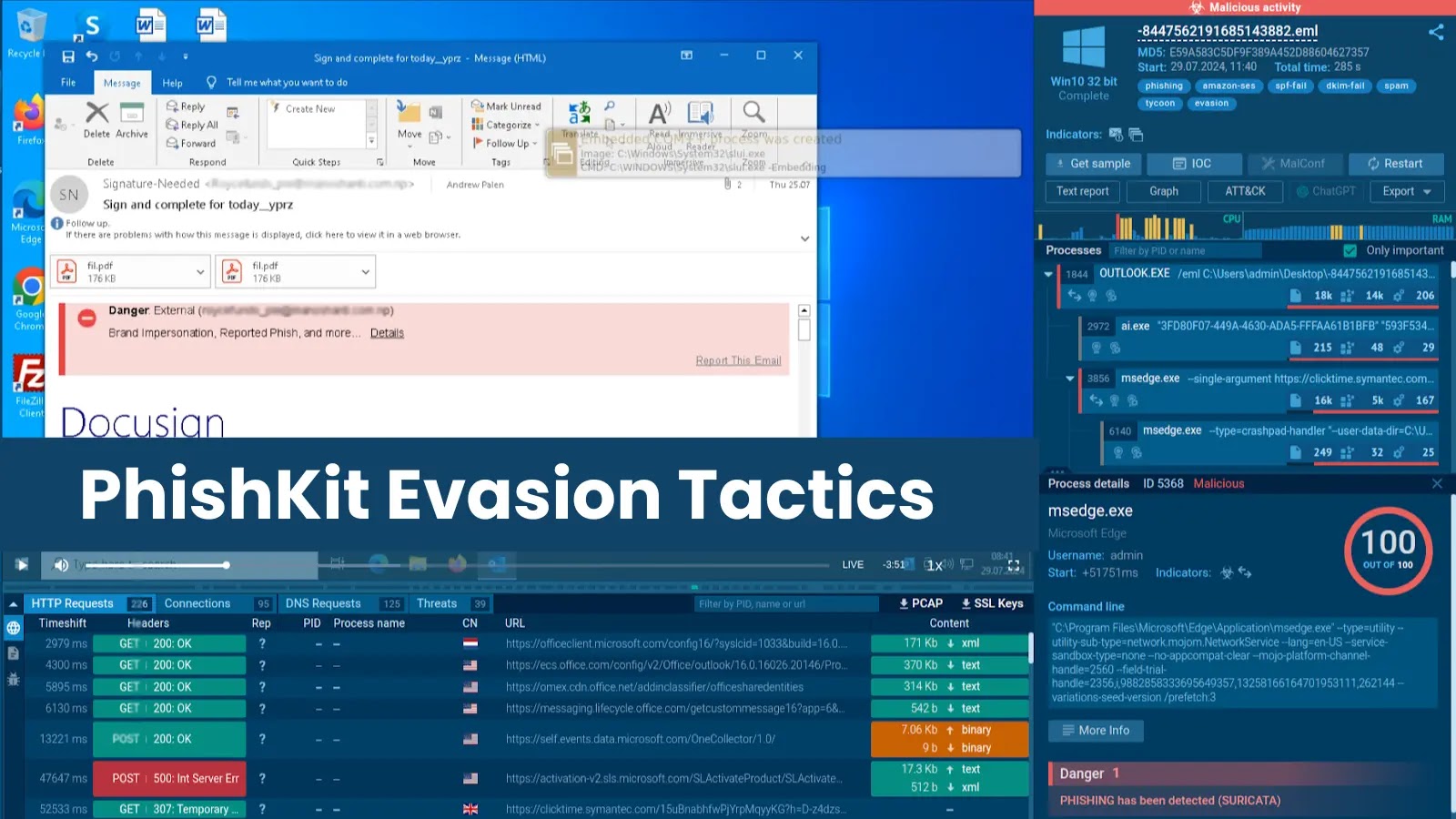
Task: Click the share icon in sandbox header
Action: point(1436,33)
